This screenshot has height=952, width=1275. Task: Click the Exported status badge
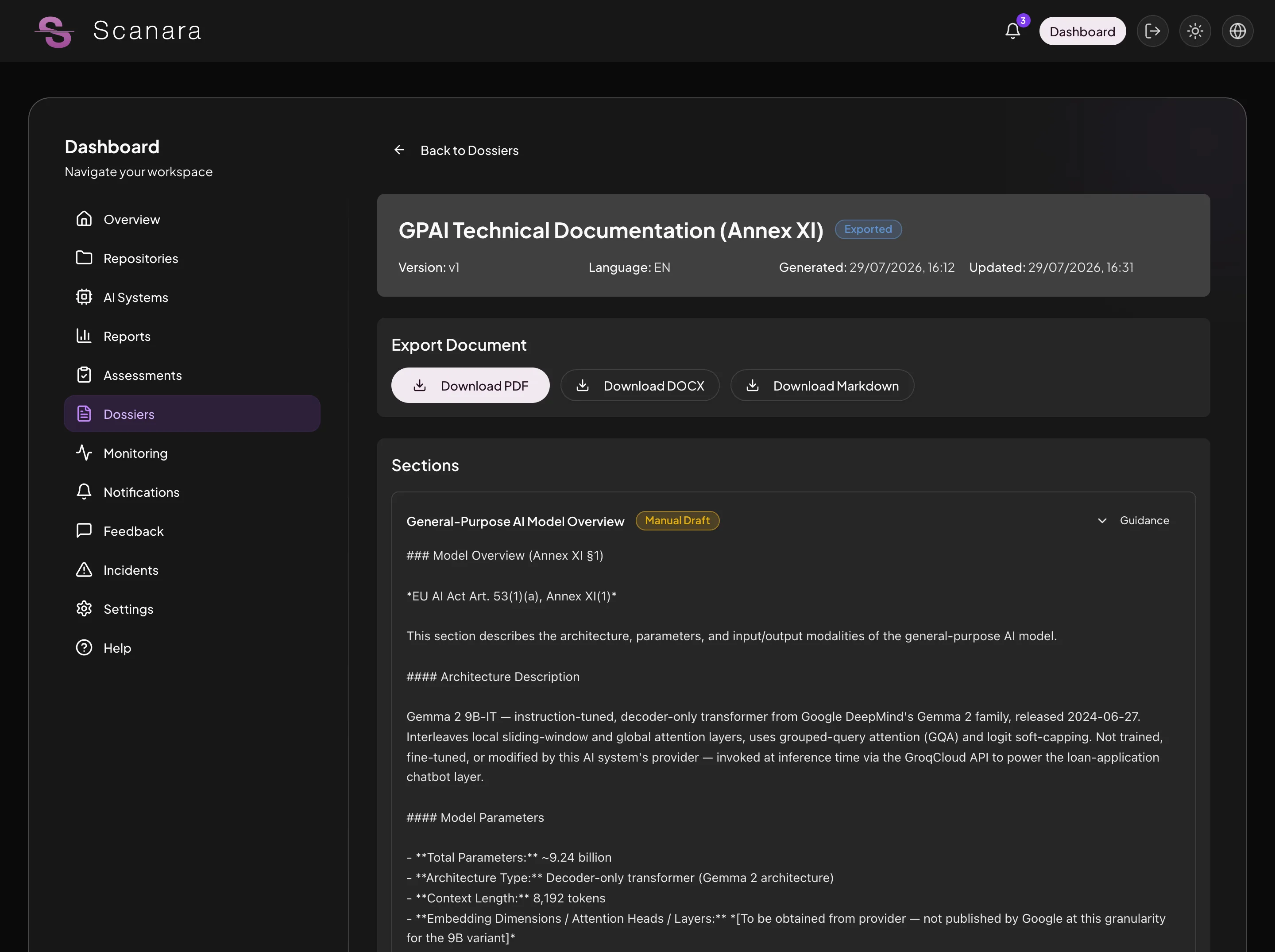(868, 229)
